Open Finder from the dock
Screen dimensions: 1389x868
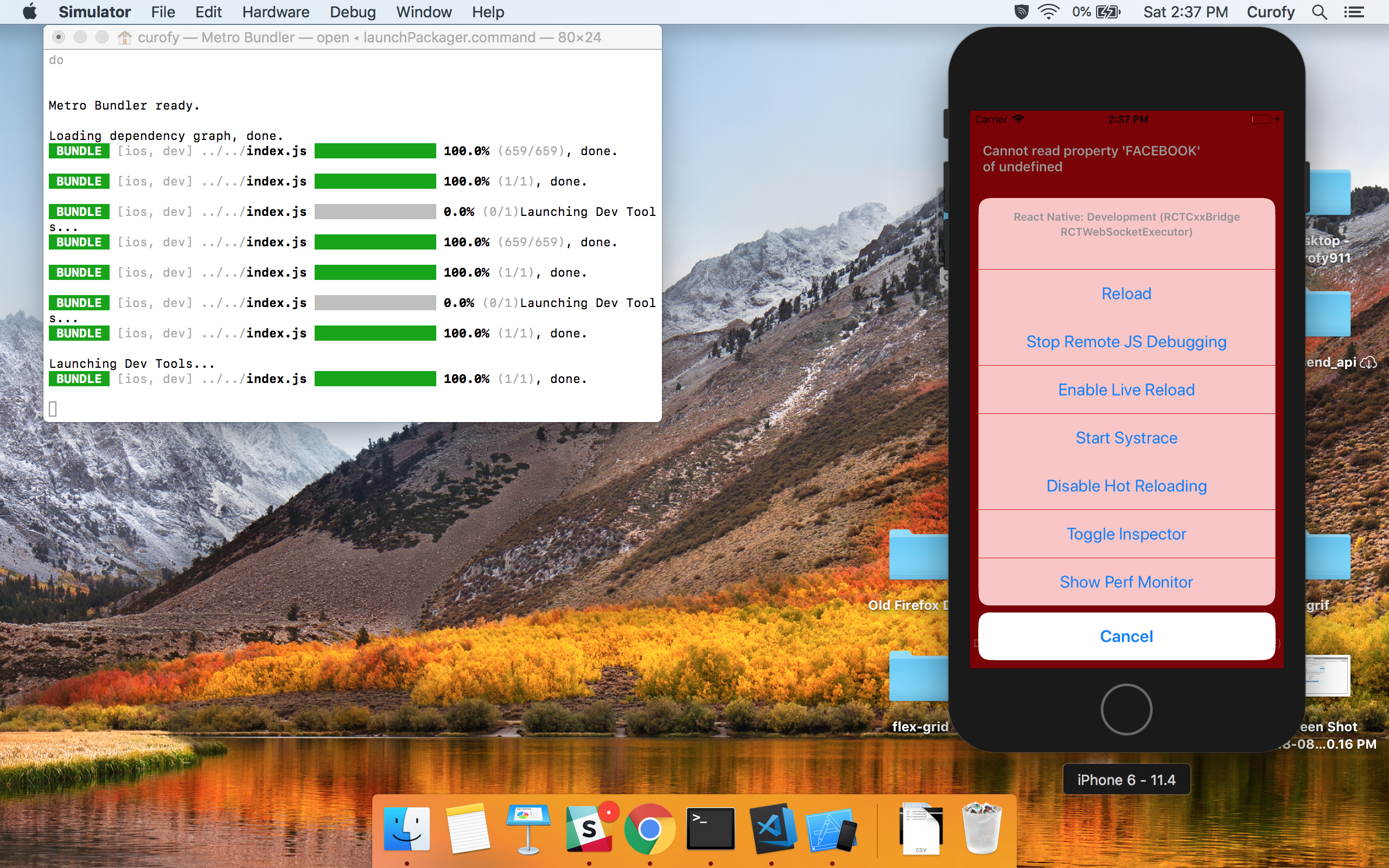406,829
